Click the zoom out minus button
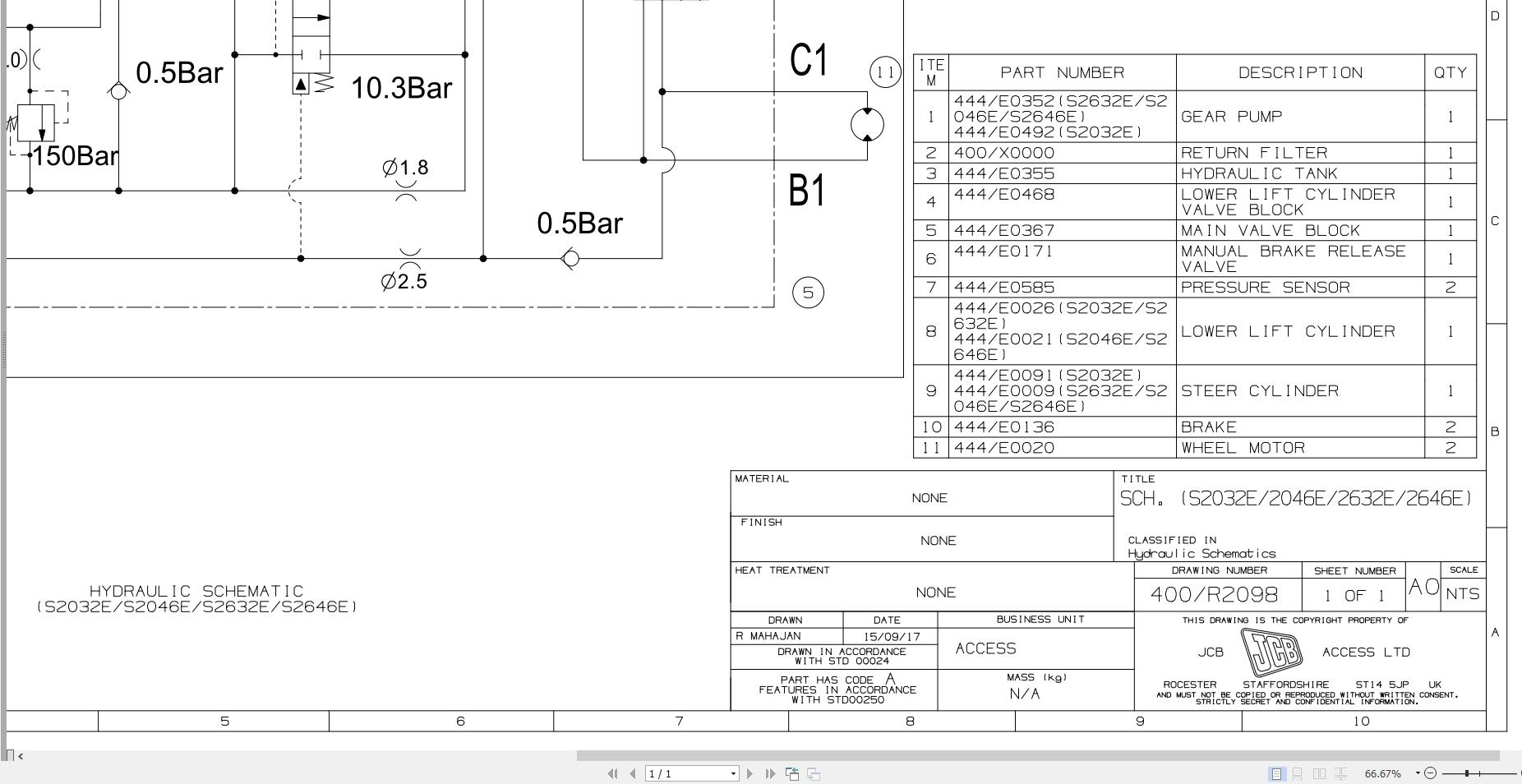Image resolution: width=1522 pixels, height=784 pixels. [1430, 773]
